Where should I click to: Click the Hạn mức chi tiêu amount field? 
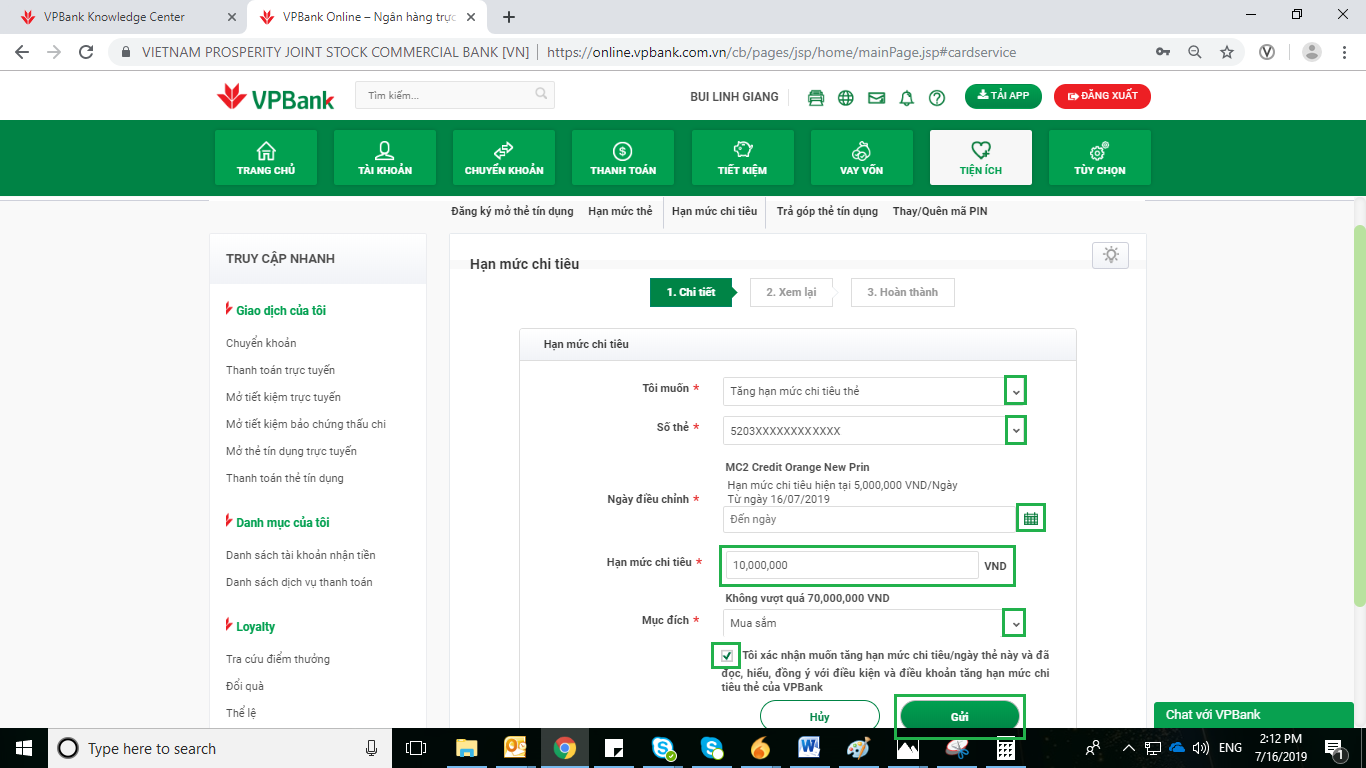click(x=851, y=565)
